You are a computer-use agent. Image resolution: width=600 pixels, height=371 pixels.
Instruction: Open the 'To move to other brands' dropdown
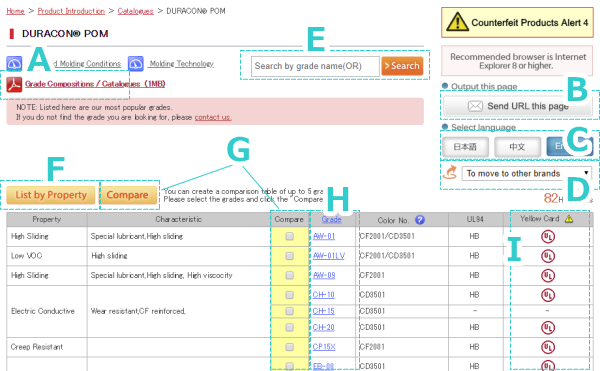(527, 173)
